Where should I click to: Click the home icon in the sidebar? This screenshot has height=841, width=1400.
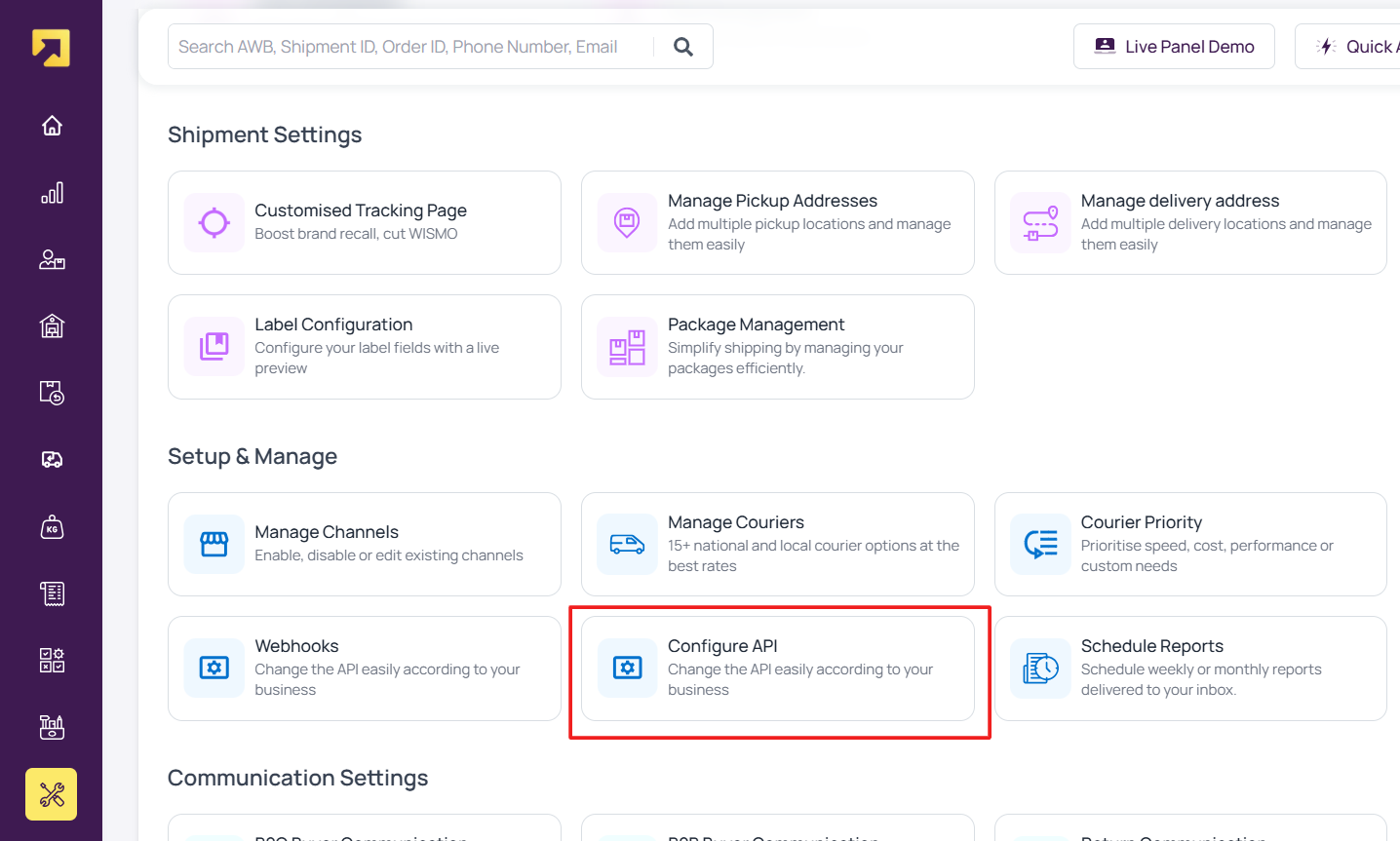[52, 126]
